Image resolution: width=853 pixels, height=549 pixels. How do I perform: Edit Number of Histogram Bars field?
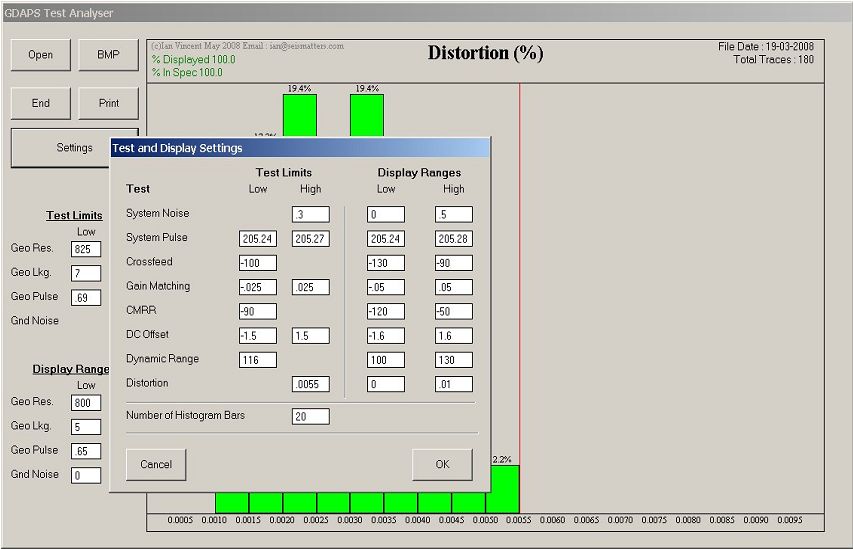coord(311,417)
